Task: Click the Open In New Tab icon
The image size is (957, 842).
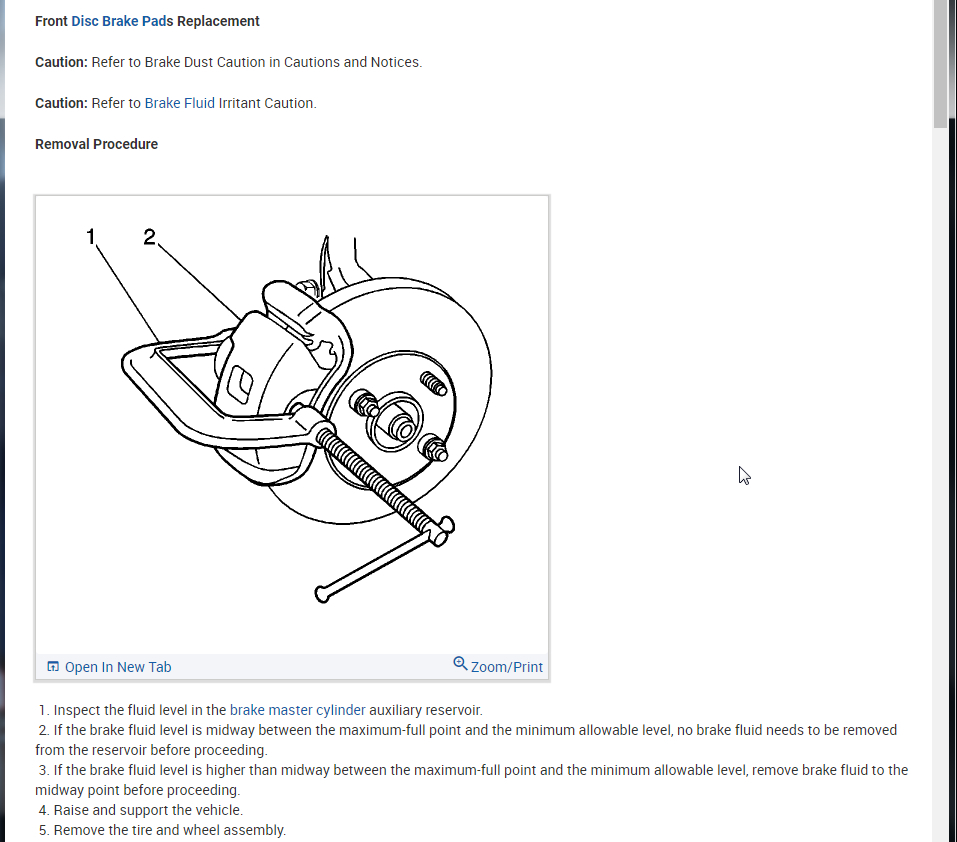Action: tap(53, 666)
